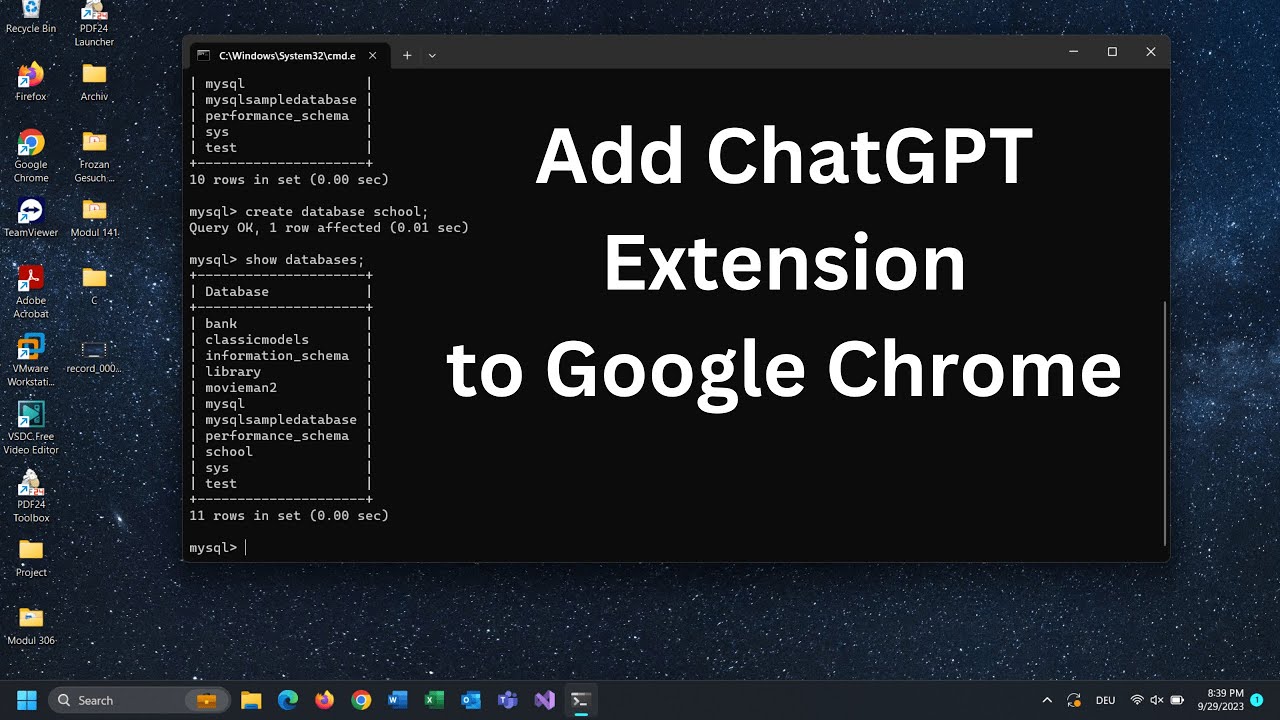Open the Recycle Bin desktop icon
This screenshot has height=720, width=1280.
(x=30, y=16)
